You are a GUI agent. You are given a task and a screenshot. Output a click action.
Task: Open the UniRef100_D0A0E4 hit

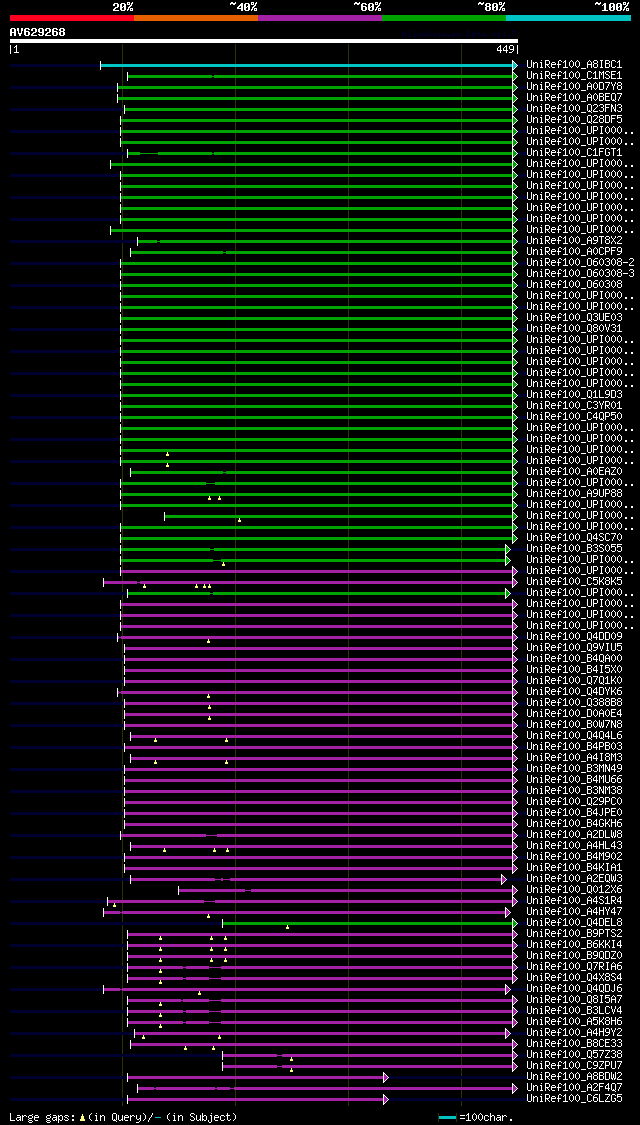574,713
